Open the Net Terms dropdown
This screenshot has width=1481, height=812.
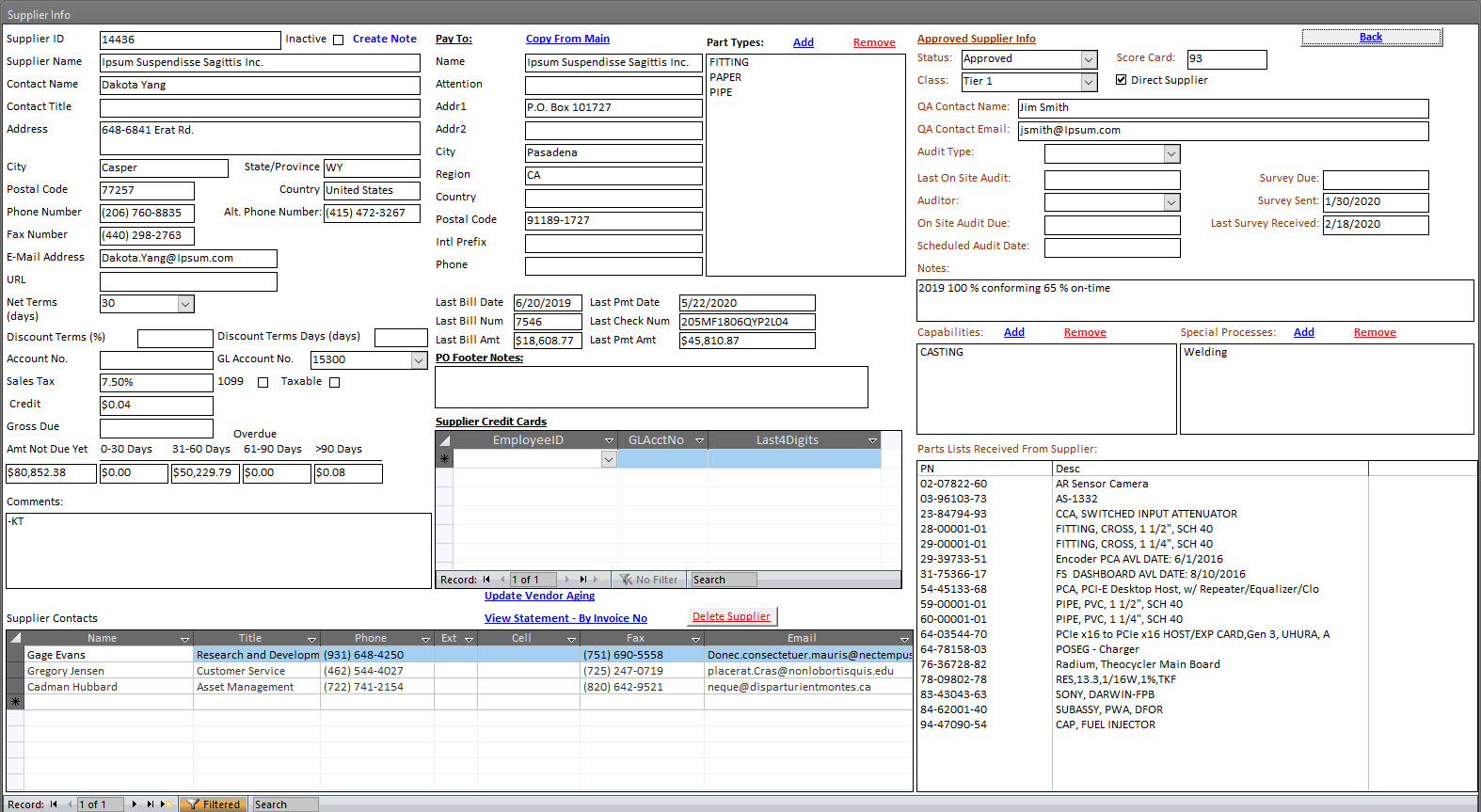point(185,304)
